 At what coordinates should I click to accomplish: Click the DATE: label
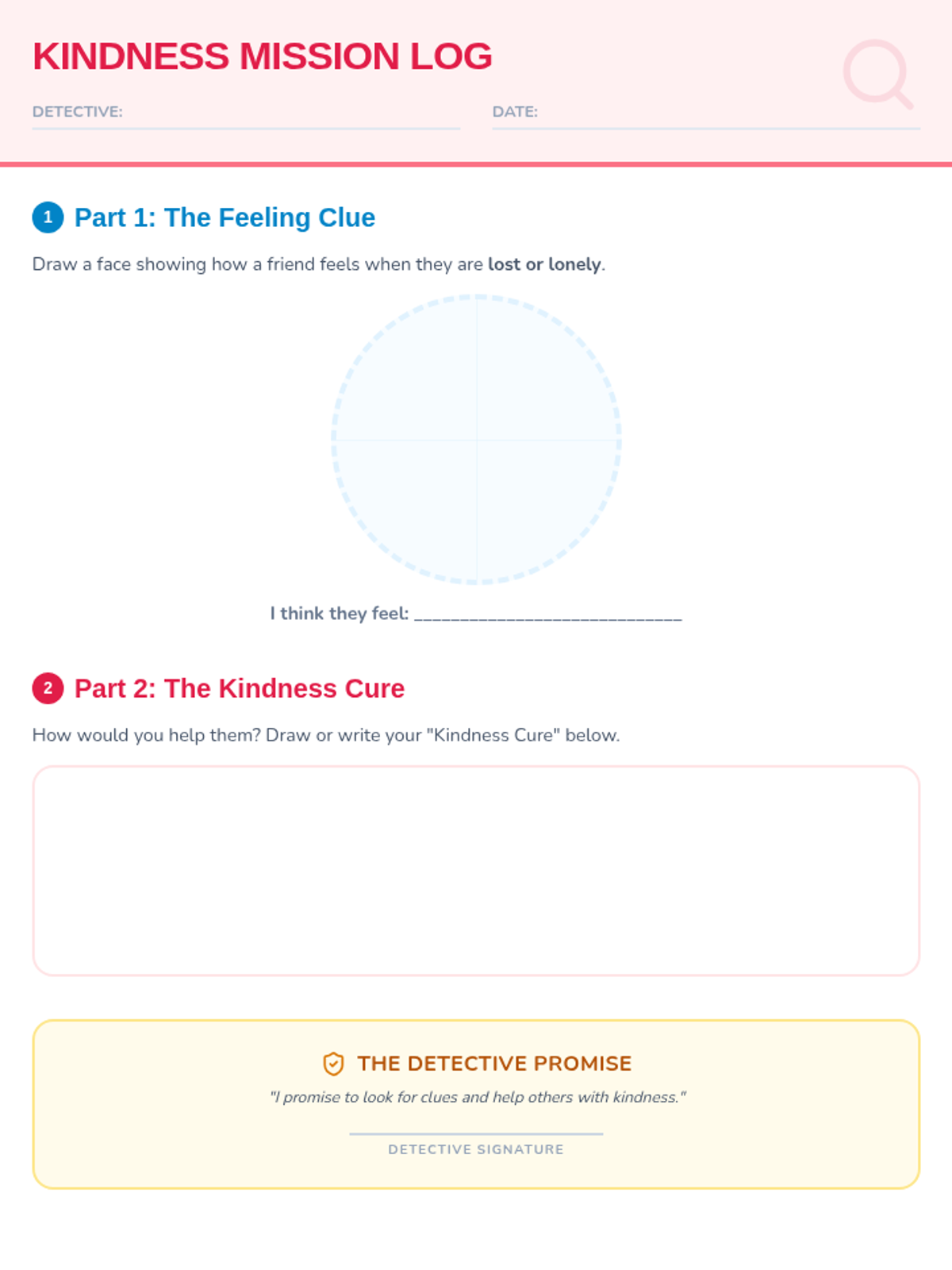[515, 112]
